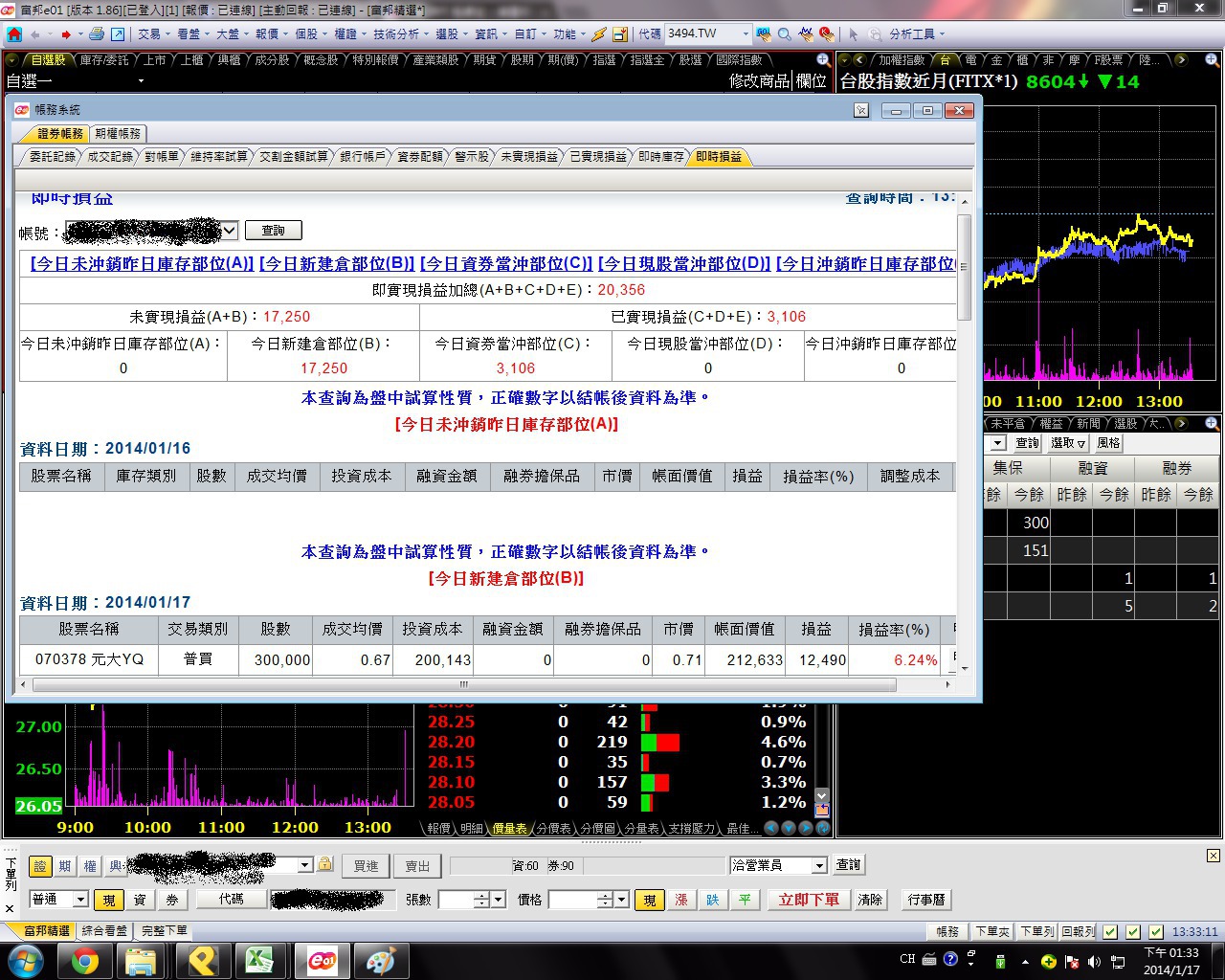Screen dimensions: 1225x980
Task: Click the zoom icon at the watchlist tab bar end
Action: tap(822, 59)
